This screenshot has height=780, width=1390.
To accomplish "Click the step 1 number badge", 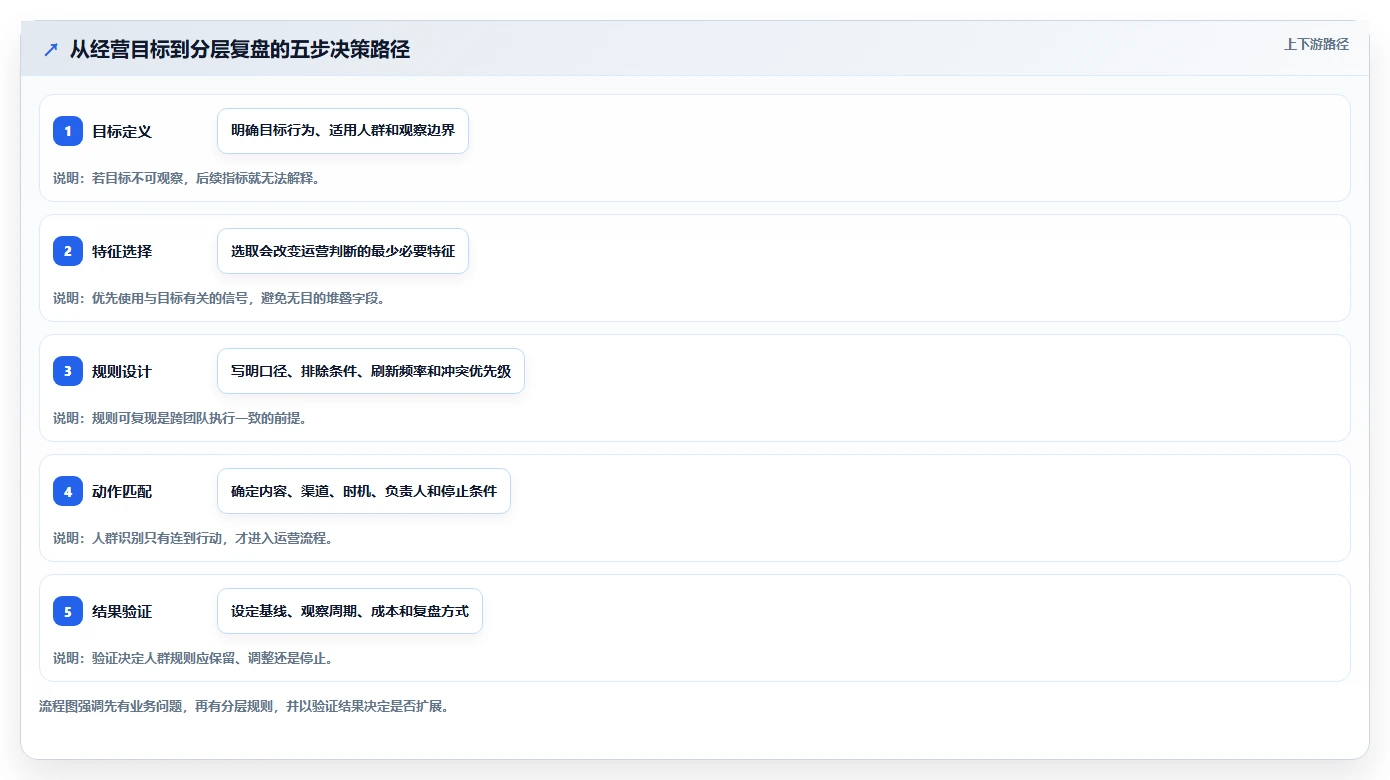I will coord(68,131).
